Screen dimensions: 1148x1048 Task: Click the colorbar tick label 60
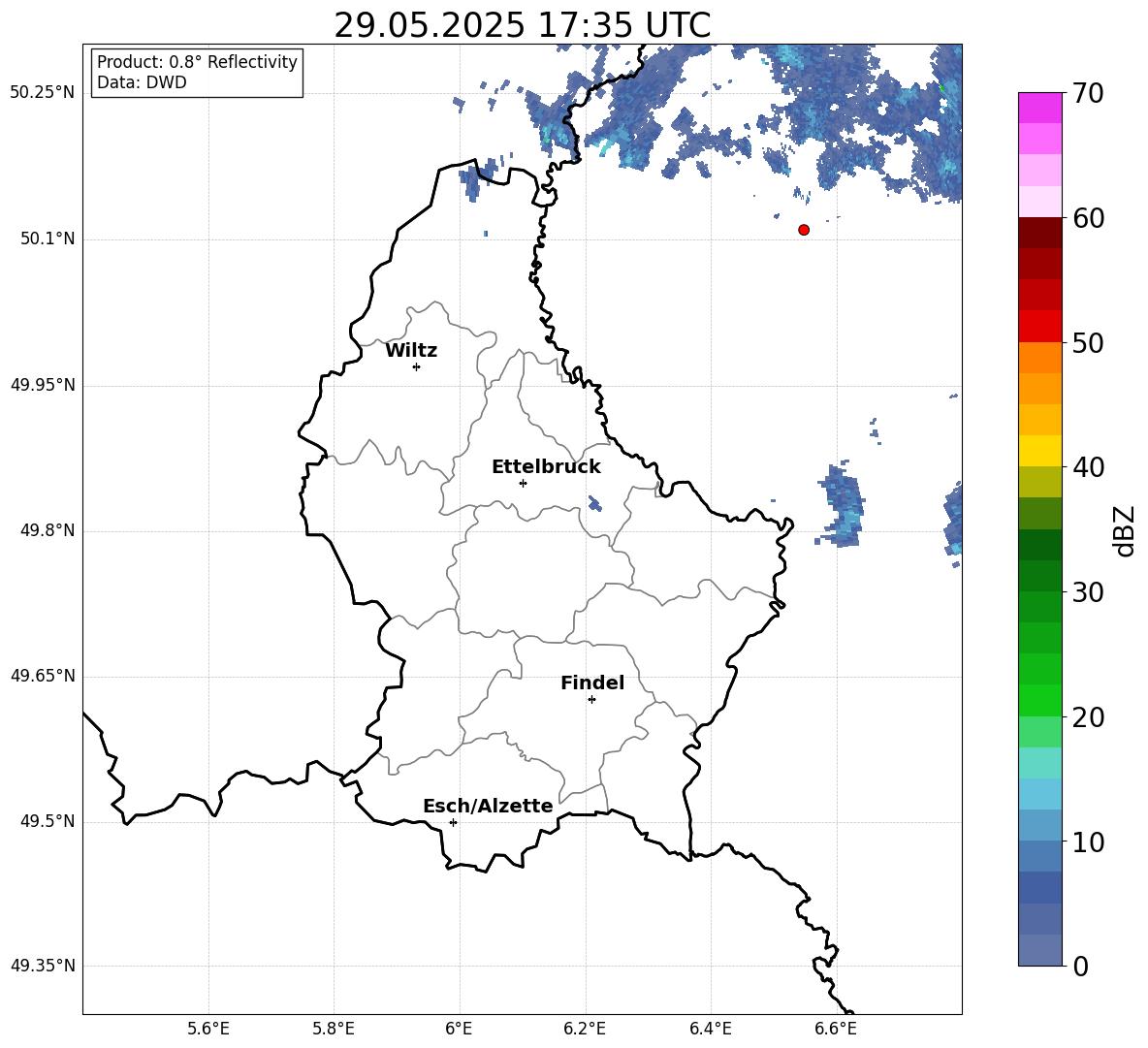(x=1088, y=218)
